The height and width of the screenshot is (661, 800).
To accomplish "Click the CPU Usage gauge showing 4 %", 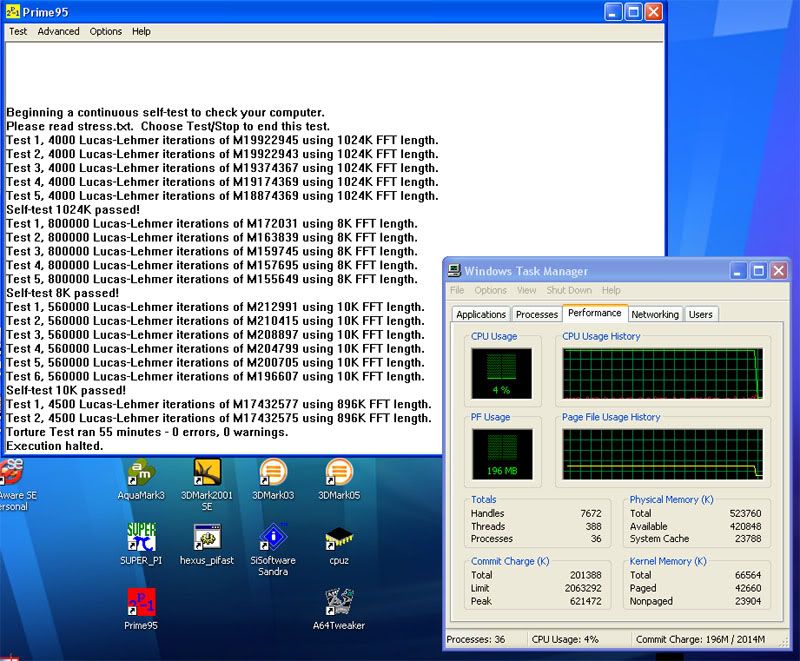I will click(x=502, y=373).
